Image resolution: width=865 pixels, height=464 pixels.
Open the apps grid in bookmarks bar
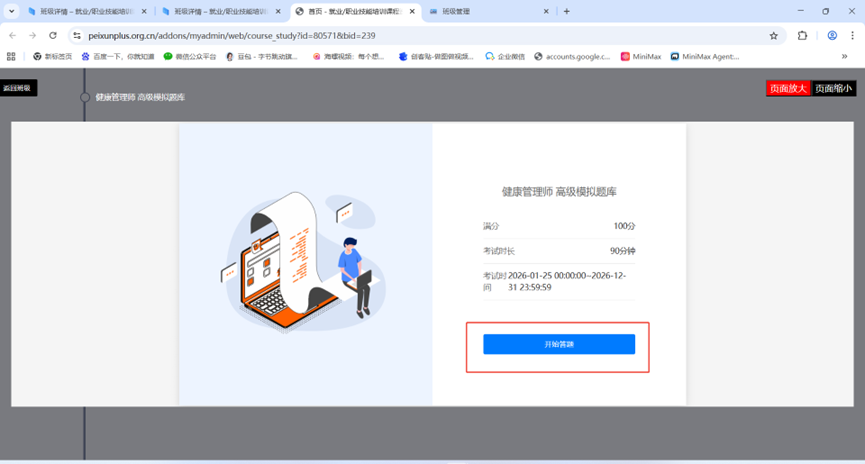12,57
